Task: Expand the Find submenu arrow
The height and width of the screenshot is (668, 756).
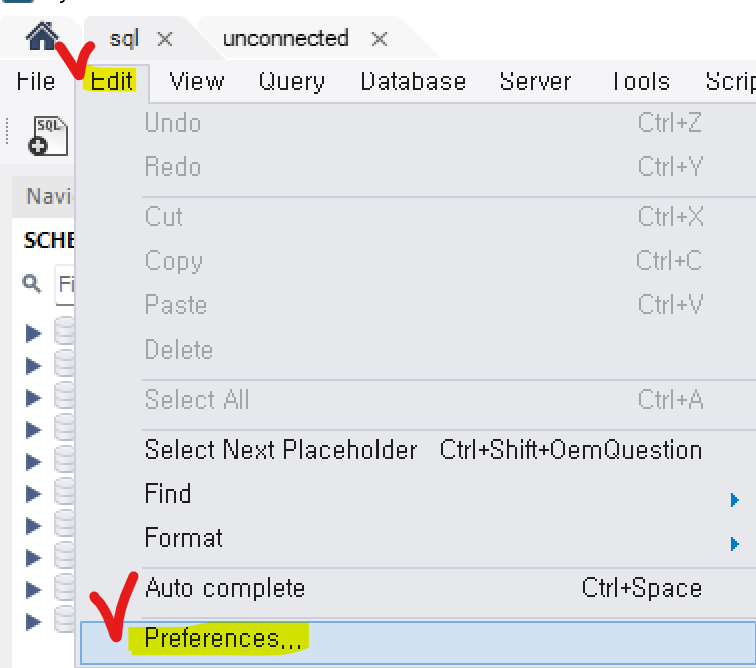Action: pyautogui.click(x=735, y=499)
